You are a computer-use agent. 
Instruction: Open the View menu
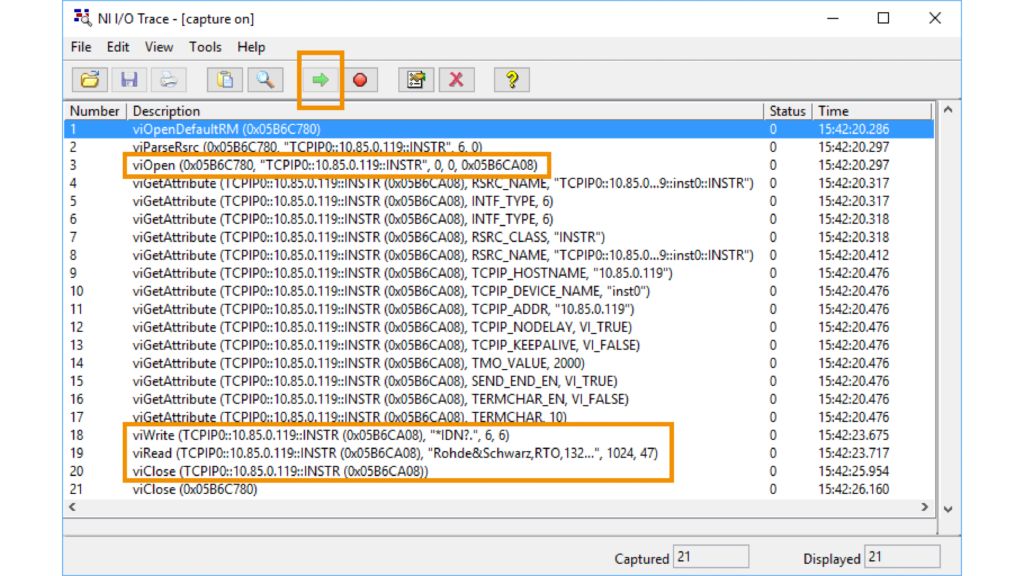[x=159, y=47]
